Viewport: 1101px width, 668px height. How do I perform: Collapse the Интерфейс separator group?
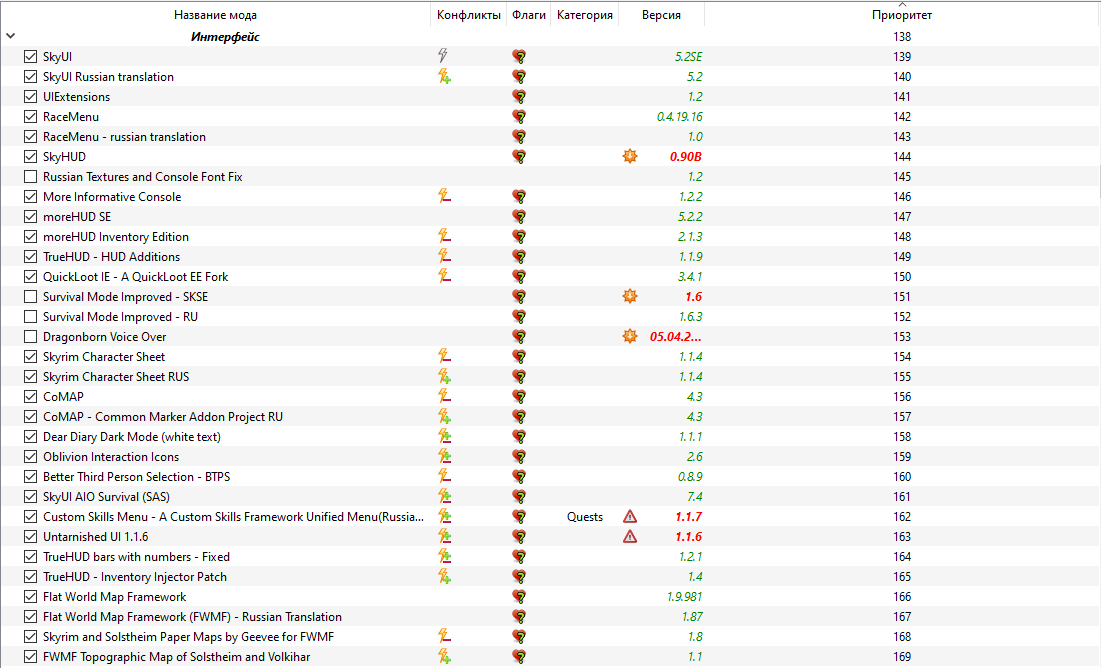tap(11, 36)
